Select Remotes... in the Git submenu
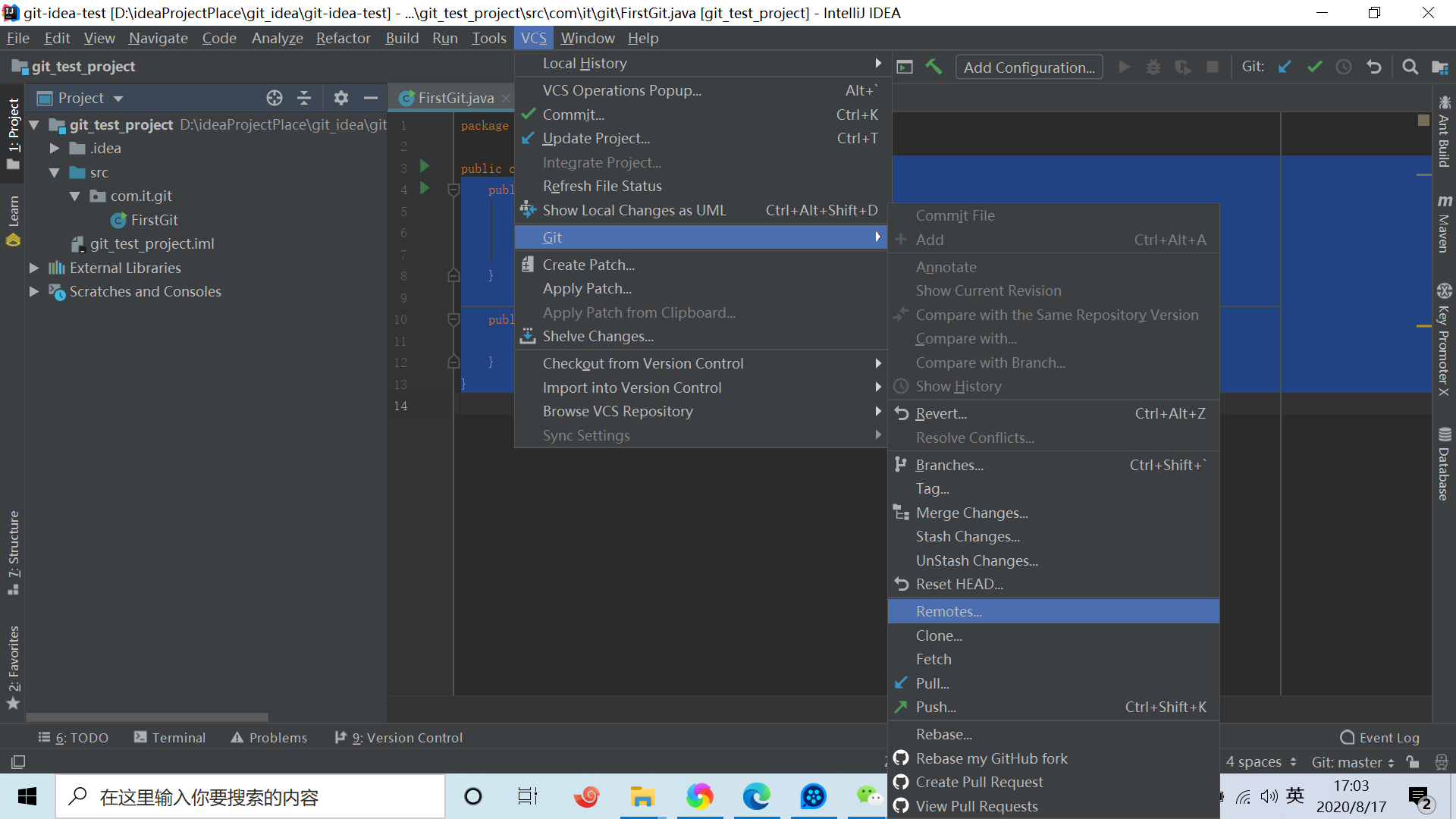The width and height of the screenshot is (1456, 819). [x=1053, y=611]
